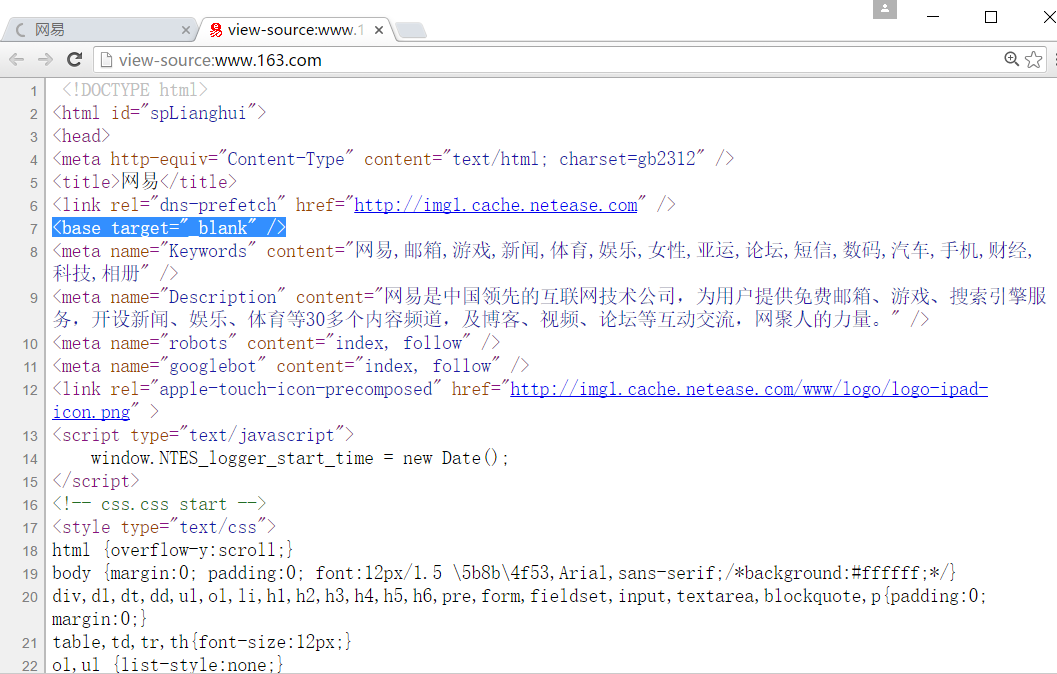Click the meta http-equiv Content-Type line

393,159
